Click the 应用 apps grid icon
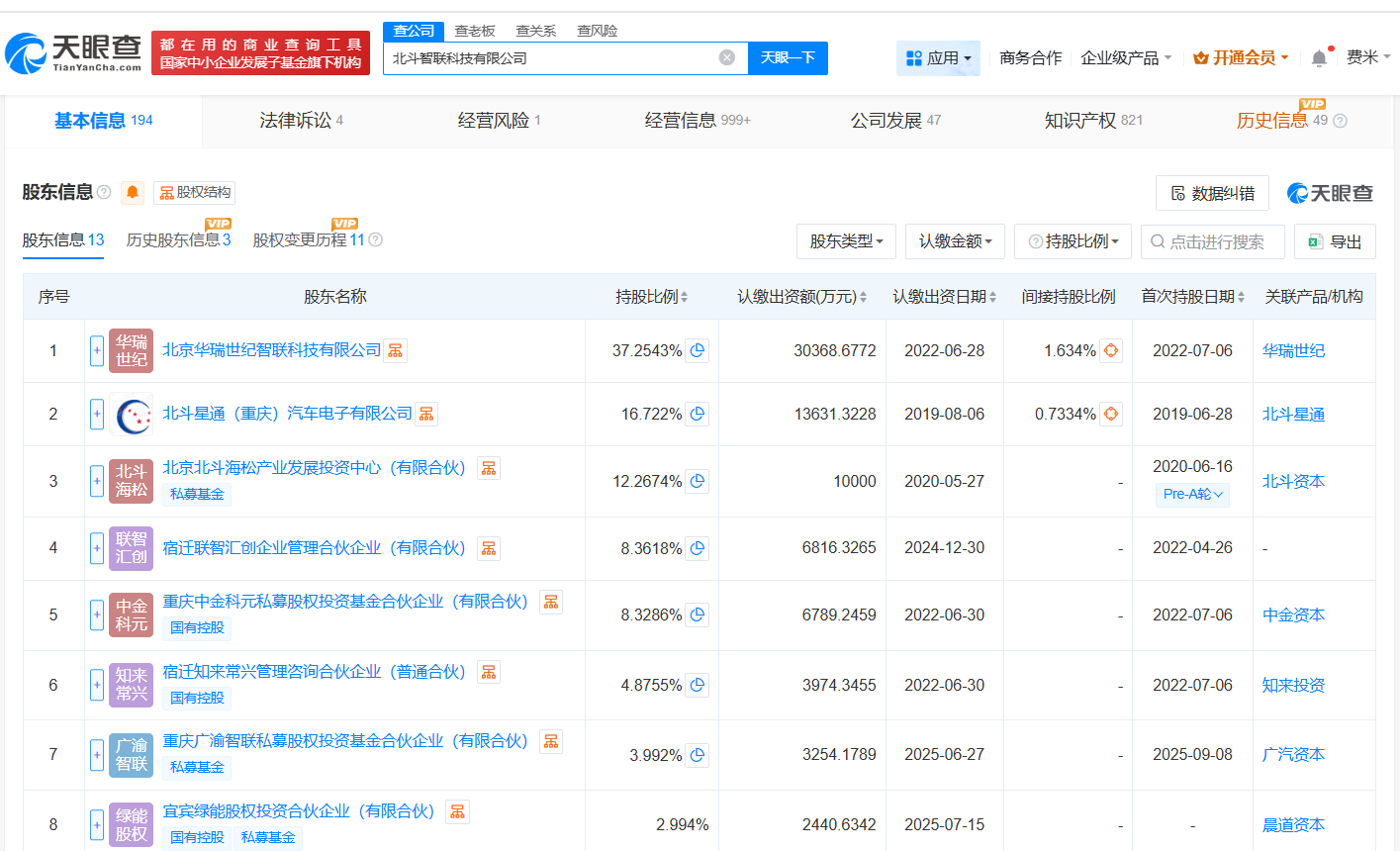Screen dimensions: 1400x851 (x=912, y=57)
